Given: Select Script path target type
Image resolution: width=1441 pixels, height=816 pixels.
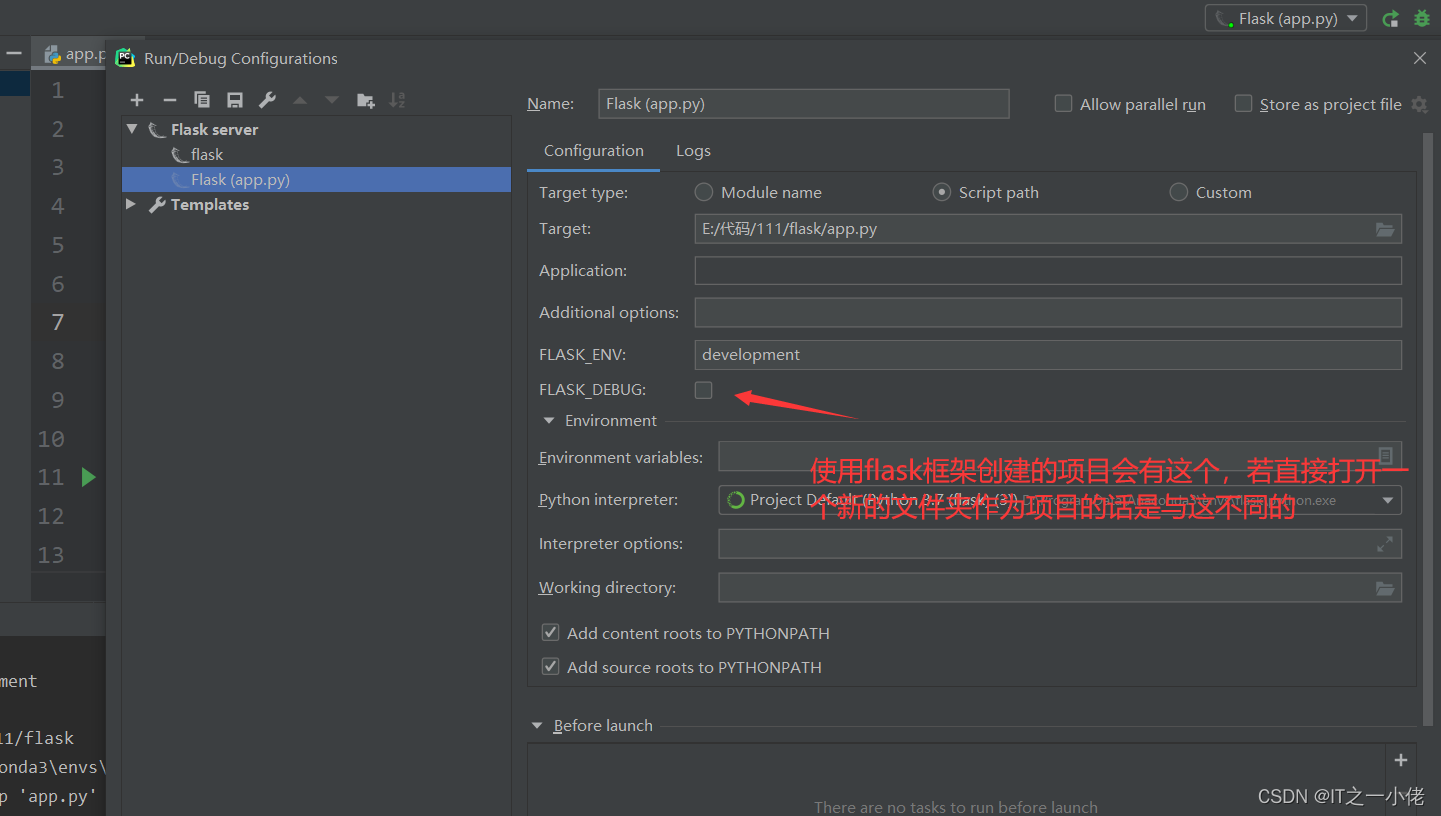Looking at the screenshot, I should point(941,192).
